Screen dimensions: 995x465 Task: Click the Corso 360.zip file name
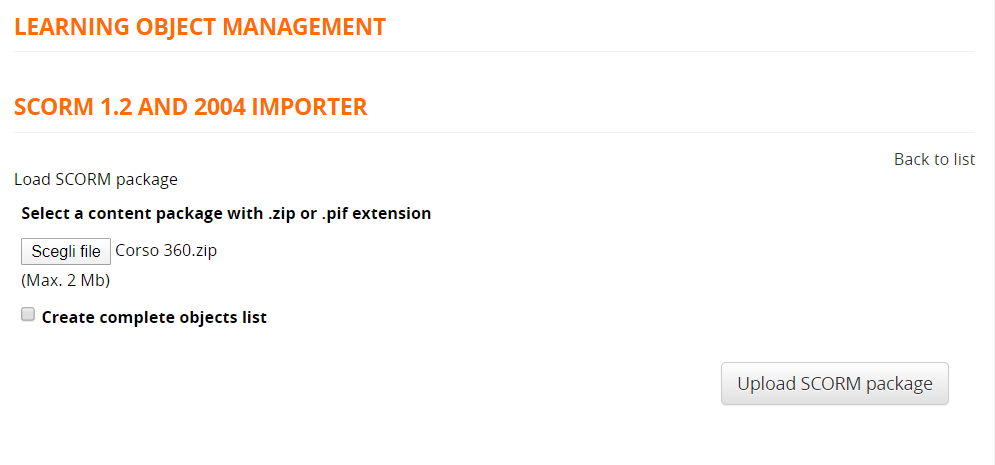tap(166, 251)
